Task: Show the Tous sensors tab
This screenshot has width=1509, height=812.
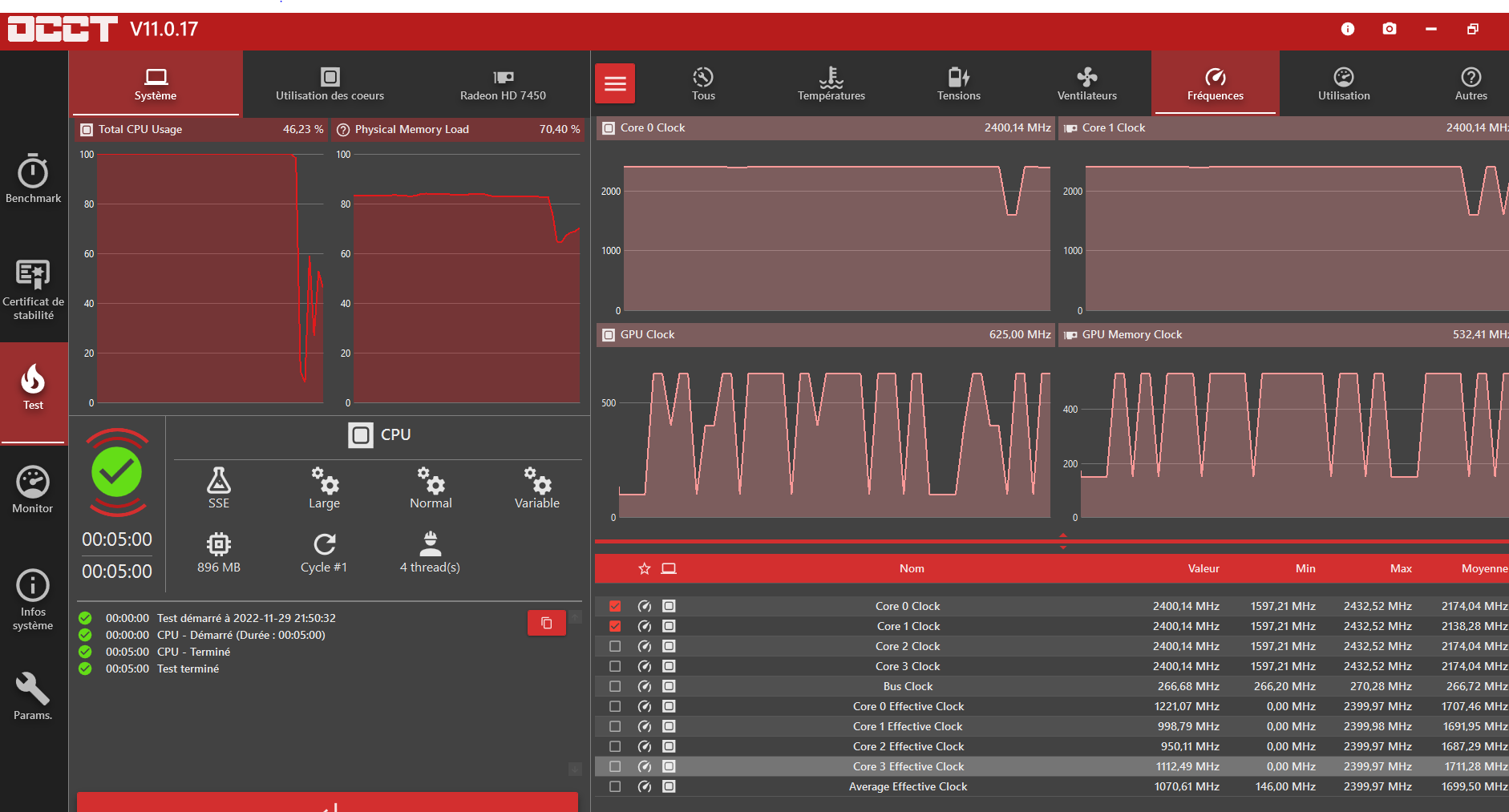Action: point(703,83)
